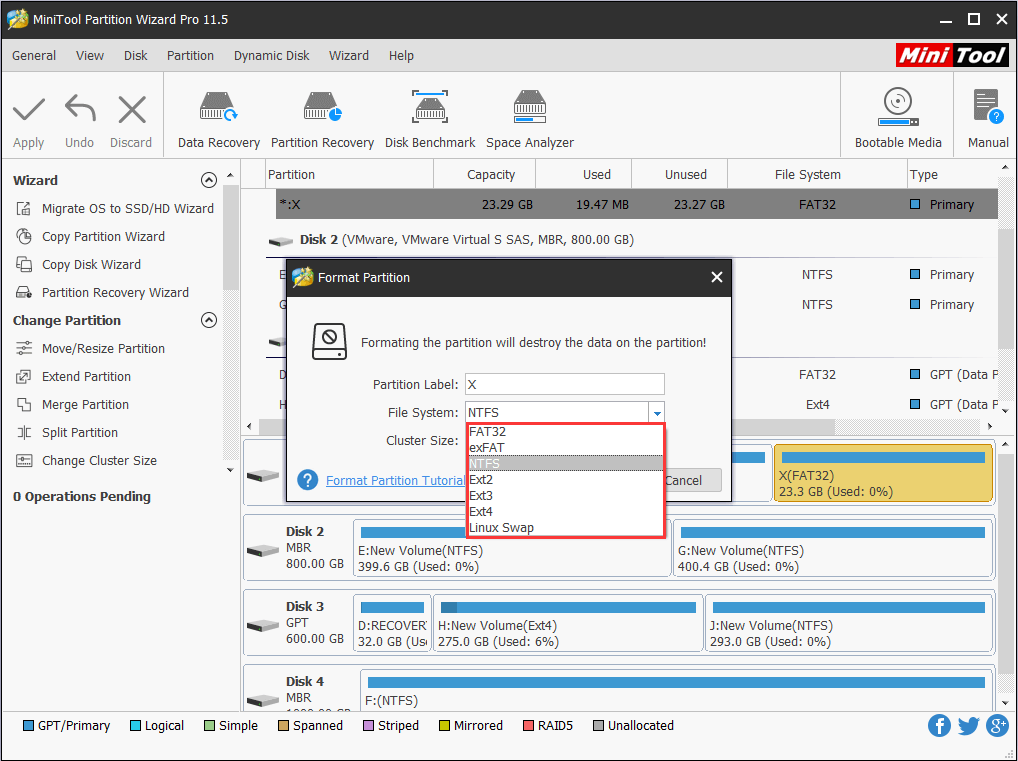Open the General menu

[34, 56]
